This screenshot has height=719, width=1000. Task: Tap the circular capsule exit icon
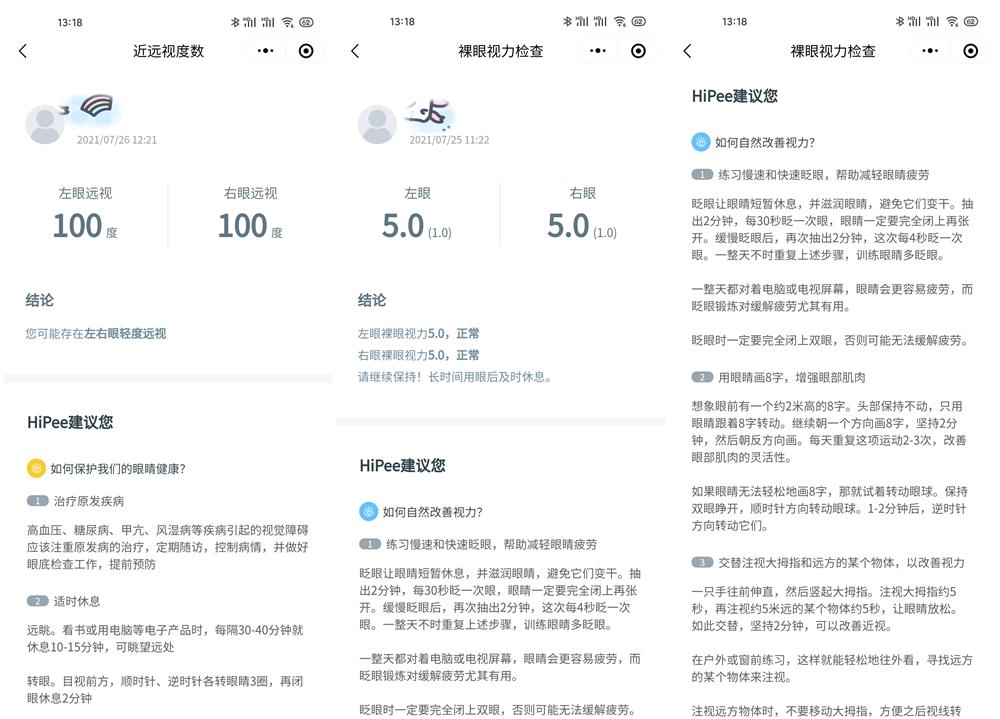(x=305, y=50)
